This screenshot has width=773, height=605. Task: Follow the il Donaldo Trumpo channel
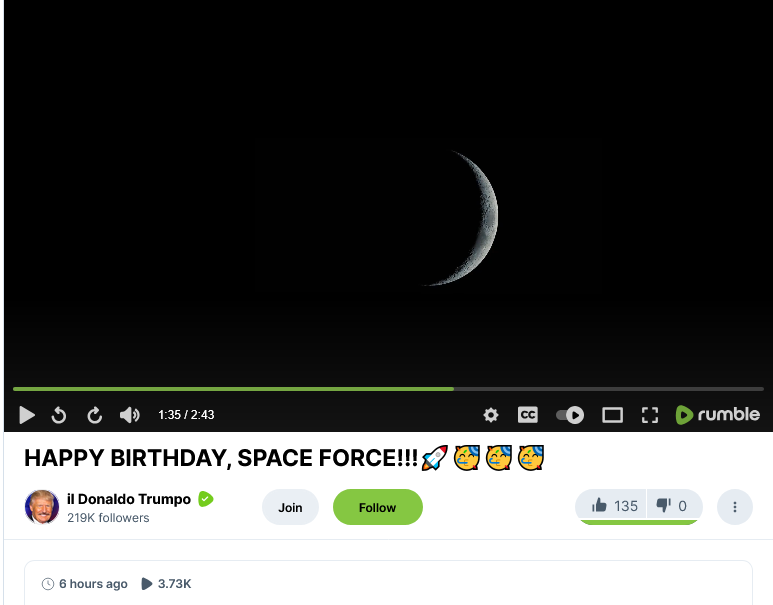click(x=378, y=507)
